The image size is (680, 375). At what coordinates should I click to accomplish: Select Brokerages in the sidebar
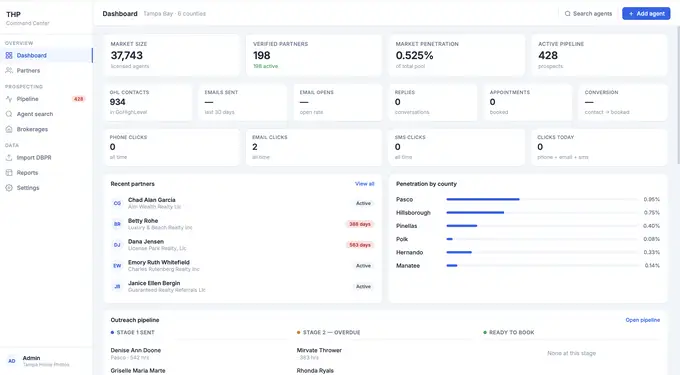[x=46, y=129]
